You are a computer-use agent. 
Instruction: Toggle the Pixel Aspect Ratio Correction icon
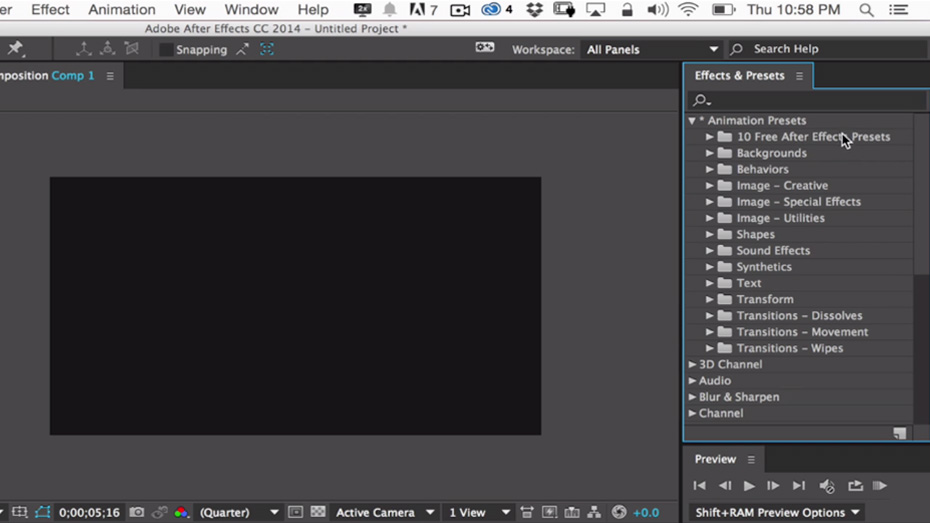(527, 512)
